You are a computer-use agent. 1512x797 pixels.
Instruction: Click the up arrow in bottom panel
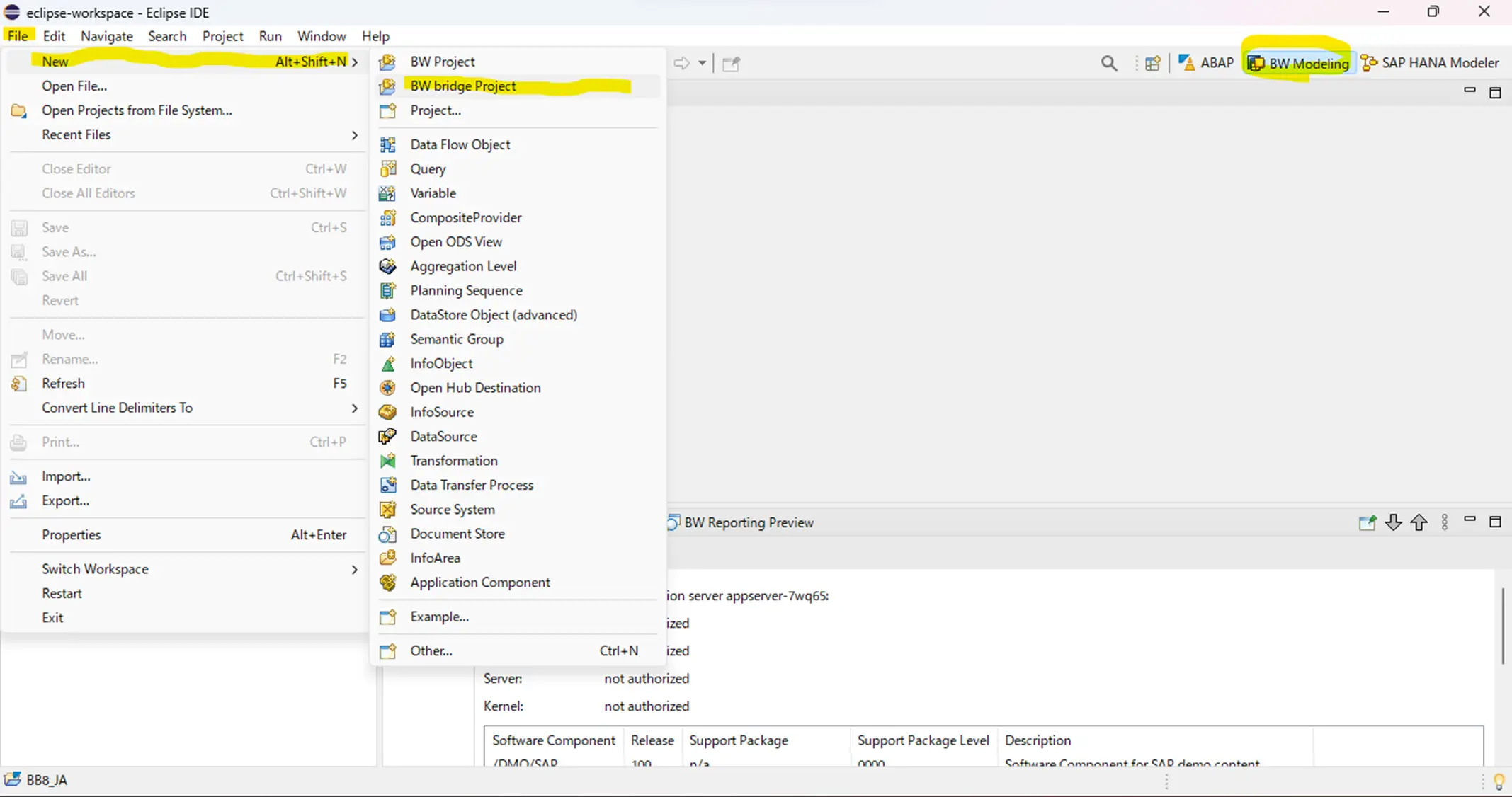[1419, 522]
